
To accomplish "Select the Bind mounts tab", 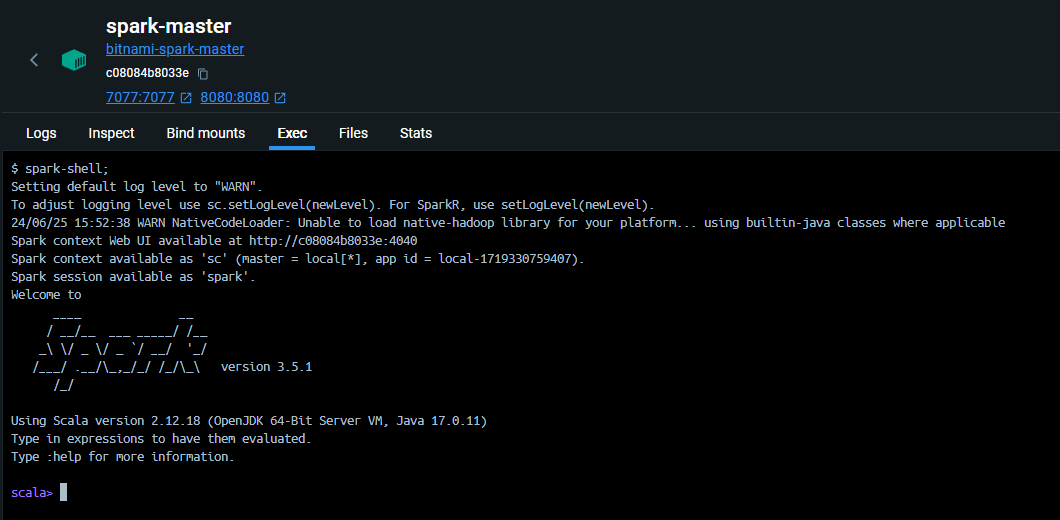I will [x=205, y=133].
